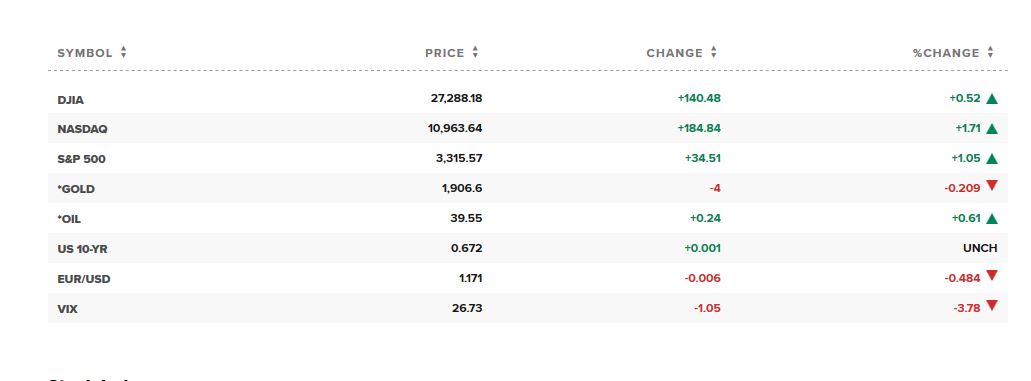
Task: Click the green up triangle for DJIA
Action: tap(992, 99)
